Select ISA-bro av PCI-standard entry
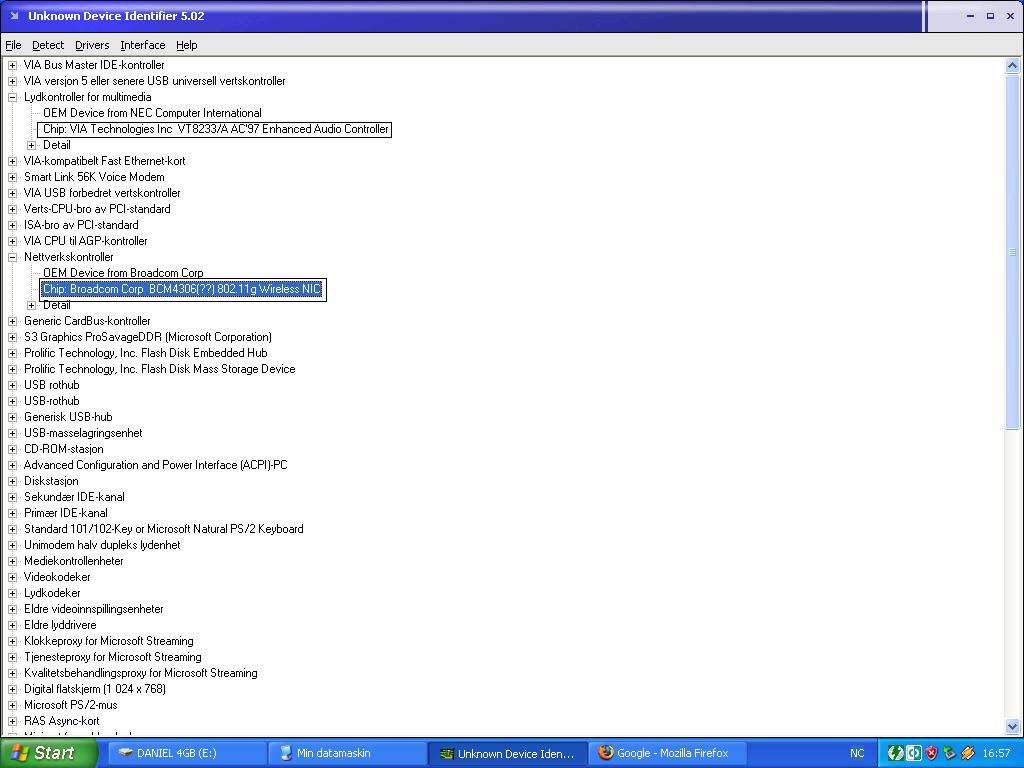Viewport: 1024px width, 768px height. 81,225
